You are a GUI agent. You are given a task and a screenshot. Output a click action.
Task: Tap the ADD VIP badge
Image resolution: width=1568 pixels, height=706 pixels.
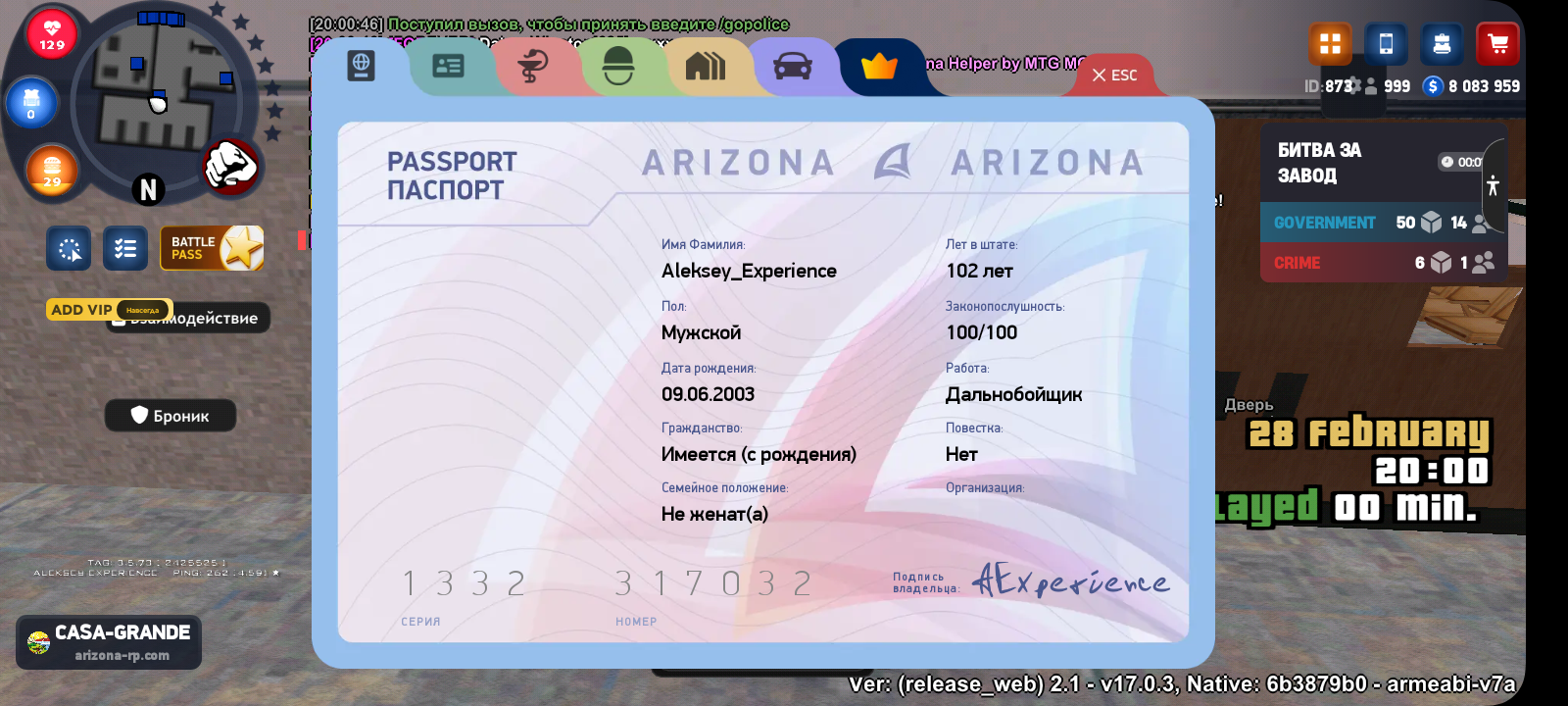click(x=109, y=310)
